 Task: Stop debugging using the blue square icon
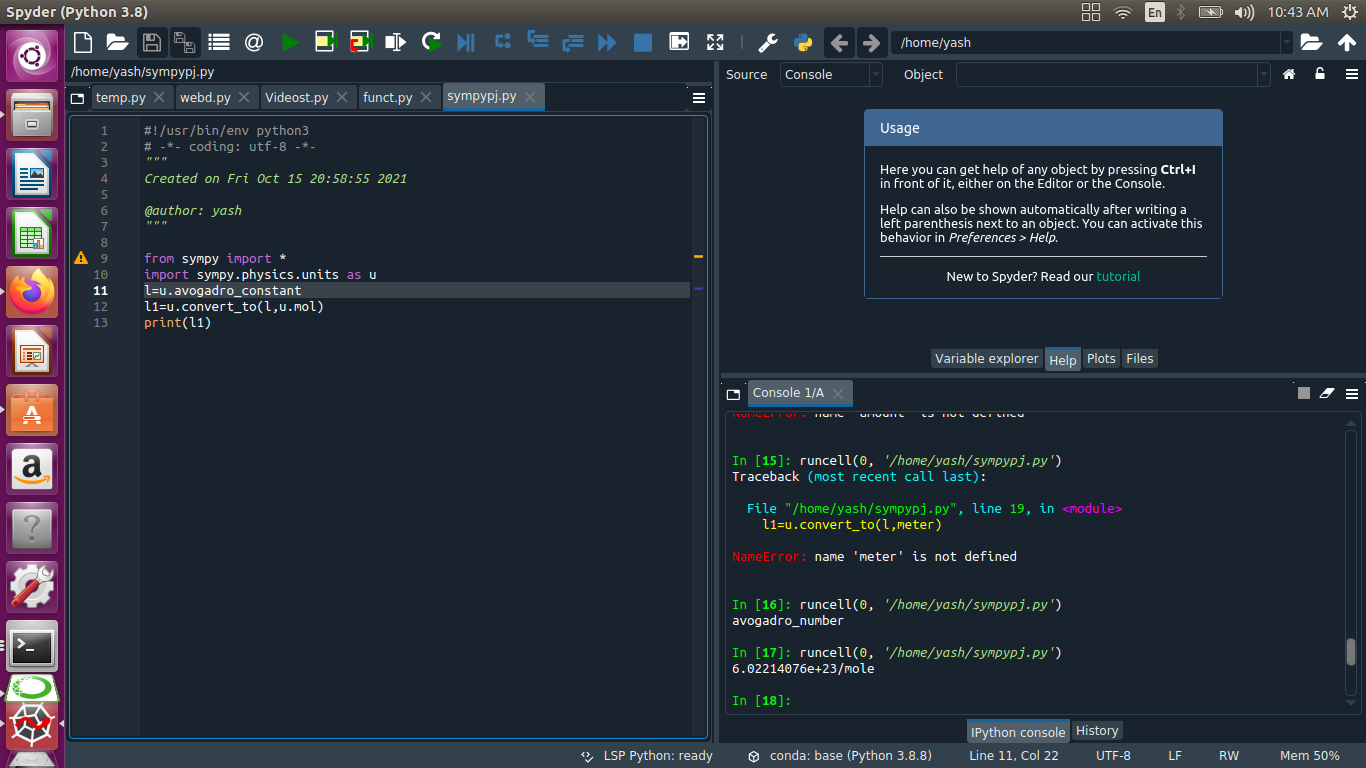[x=643, y=42]
